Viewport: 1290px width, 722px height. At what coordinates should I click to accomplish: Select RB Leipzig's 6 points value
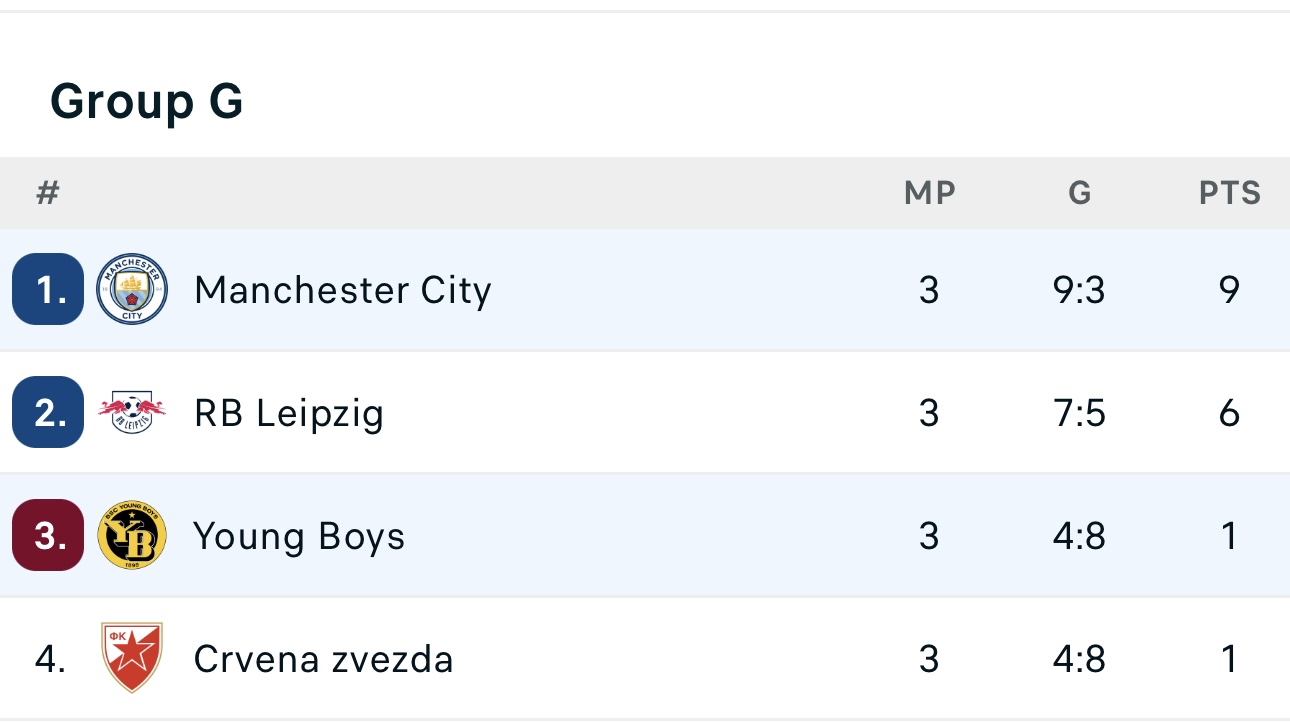1230,413
